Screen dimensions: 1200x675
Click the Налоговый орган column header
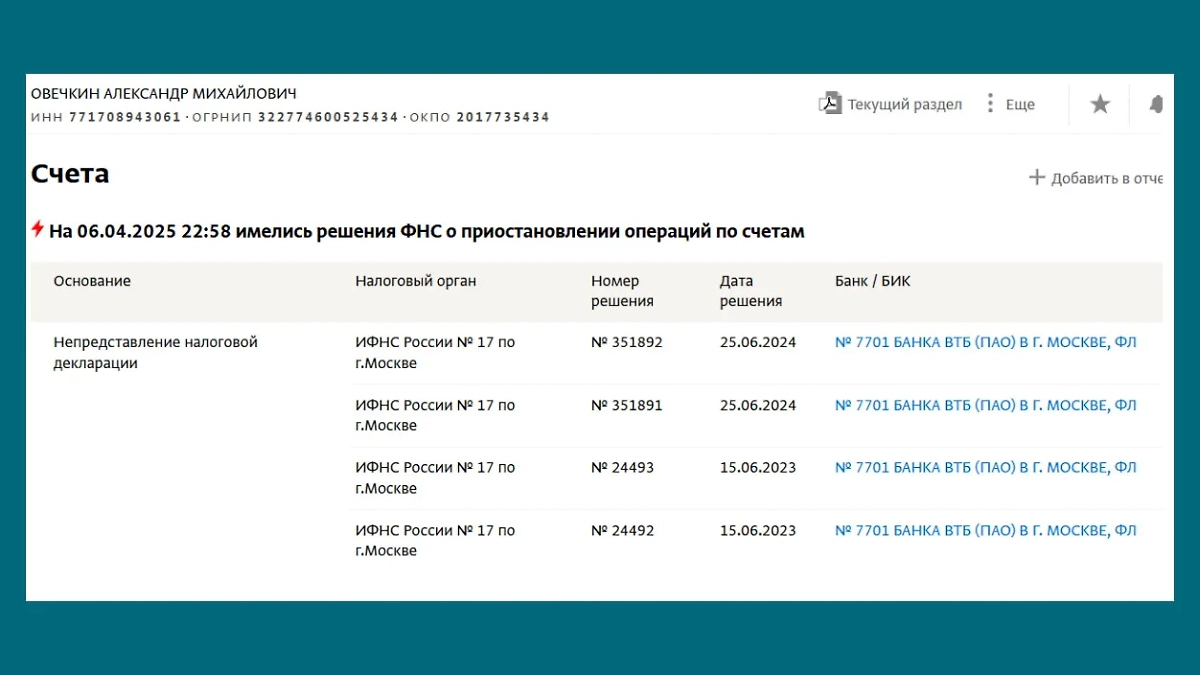[416, 281]
